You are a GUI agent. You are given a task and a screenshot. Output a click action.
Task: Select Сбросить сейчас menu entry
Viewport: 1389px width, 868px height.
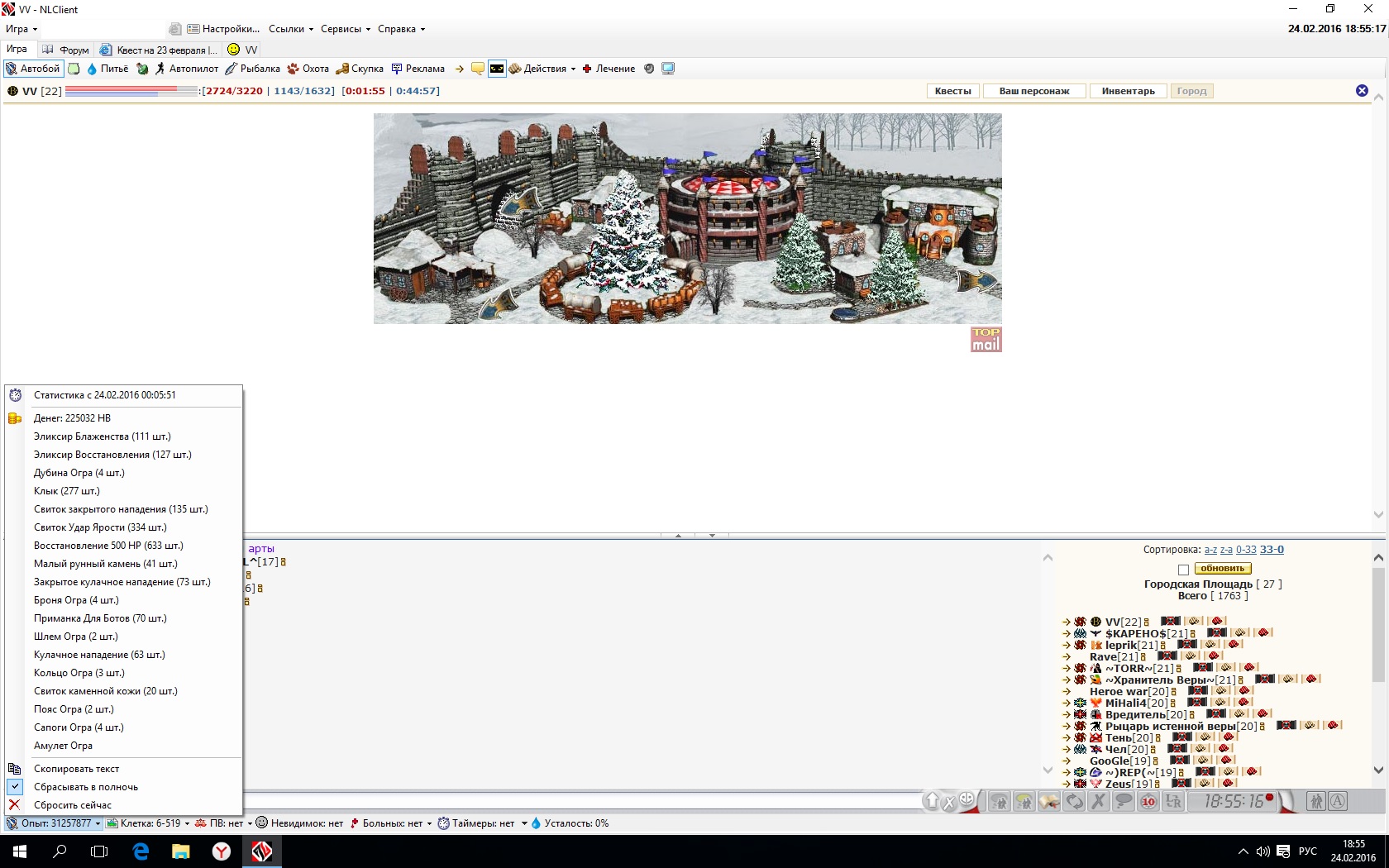pos(123,805)
